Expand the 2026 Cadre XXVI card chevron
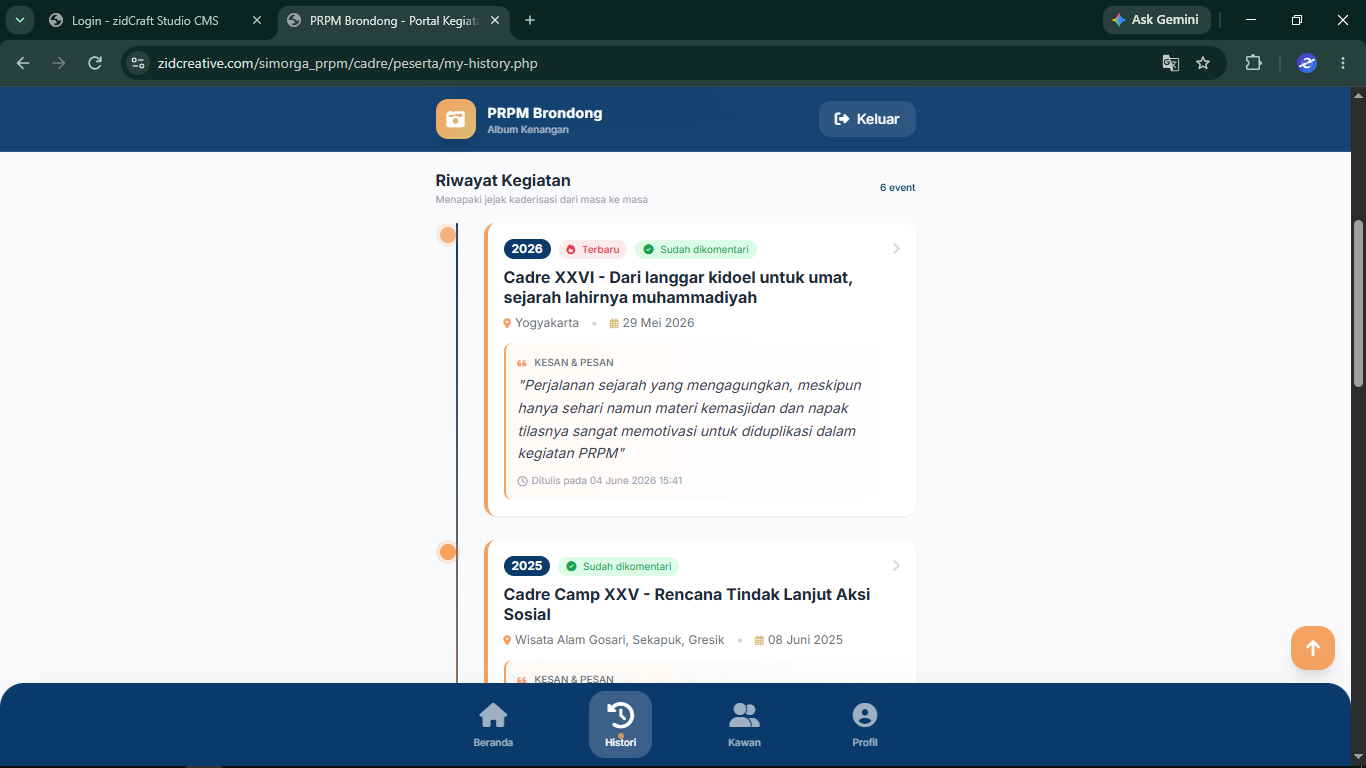The image size is (1366, 768). pos(896,248)
